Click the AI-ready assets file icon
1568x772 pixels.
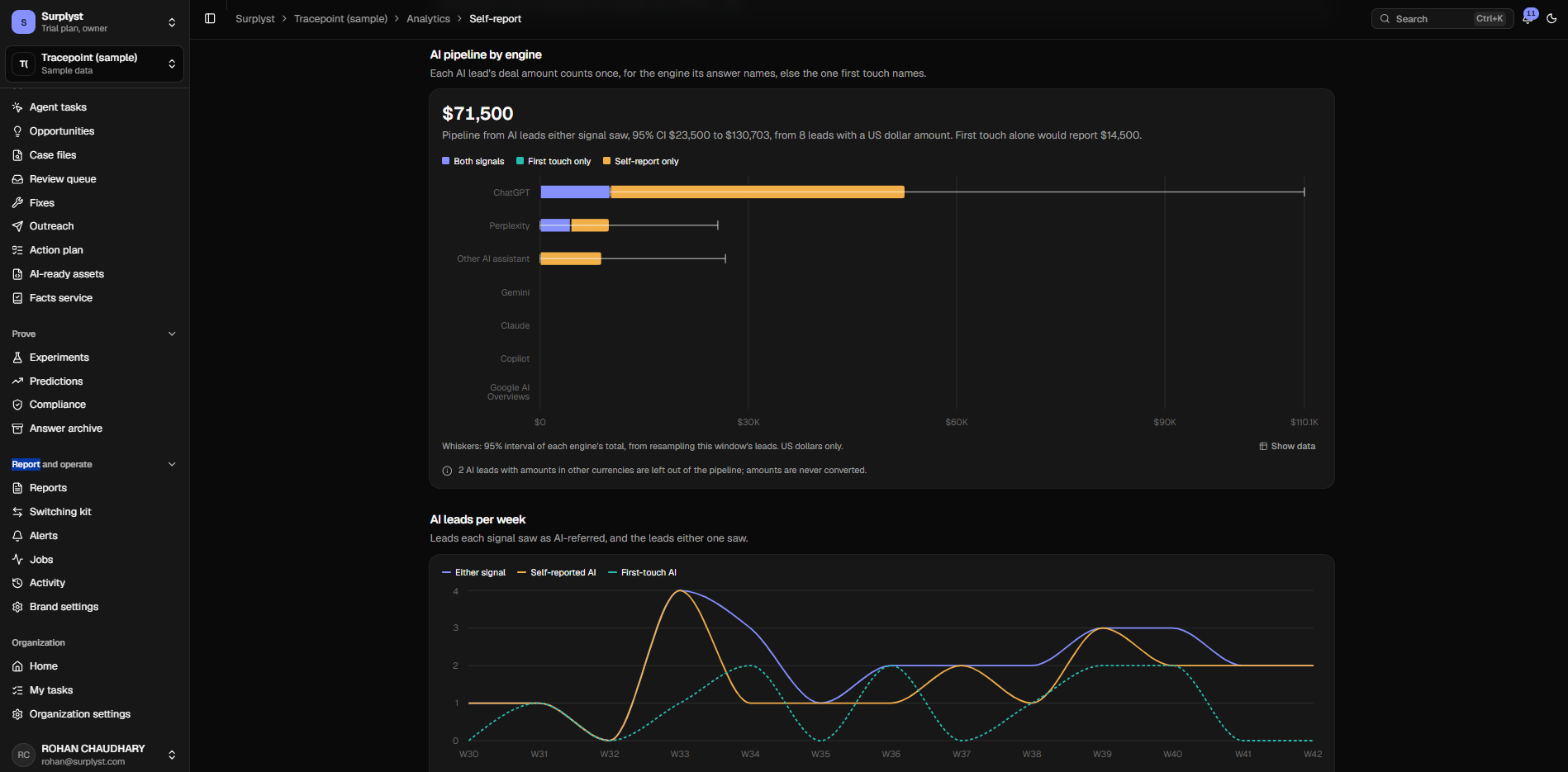pyautogui.click(x=17, y=274)
